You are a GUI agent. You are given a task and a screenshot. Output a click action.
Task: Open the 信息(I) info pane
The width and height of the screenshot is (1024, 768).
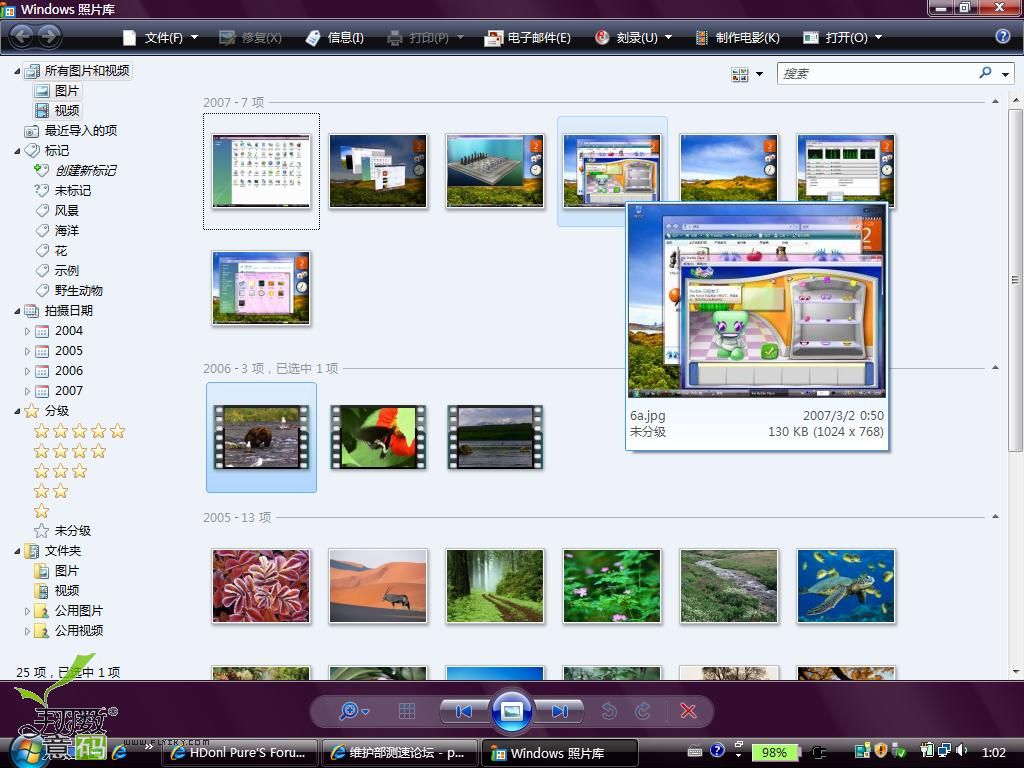click(x=335, y=38)
